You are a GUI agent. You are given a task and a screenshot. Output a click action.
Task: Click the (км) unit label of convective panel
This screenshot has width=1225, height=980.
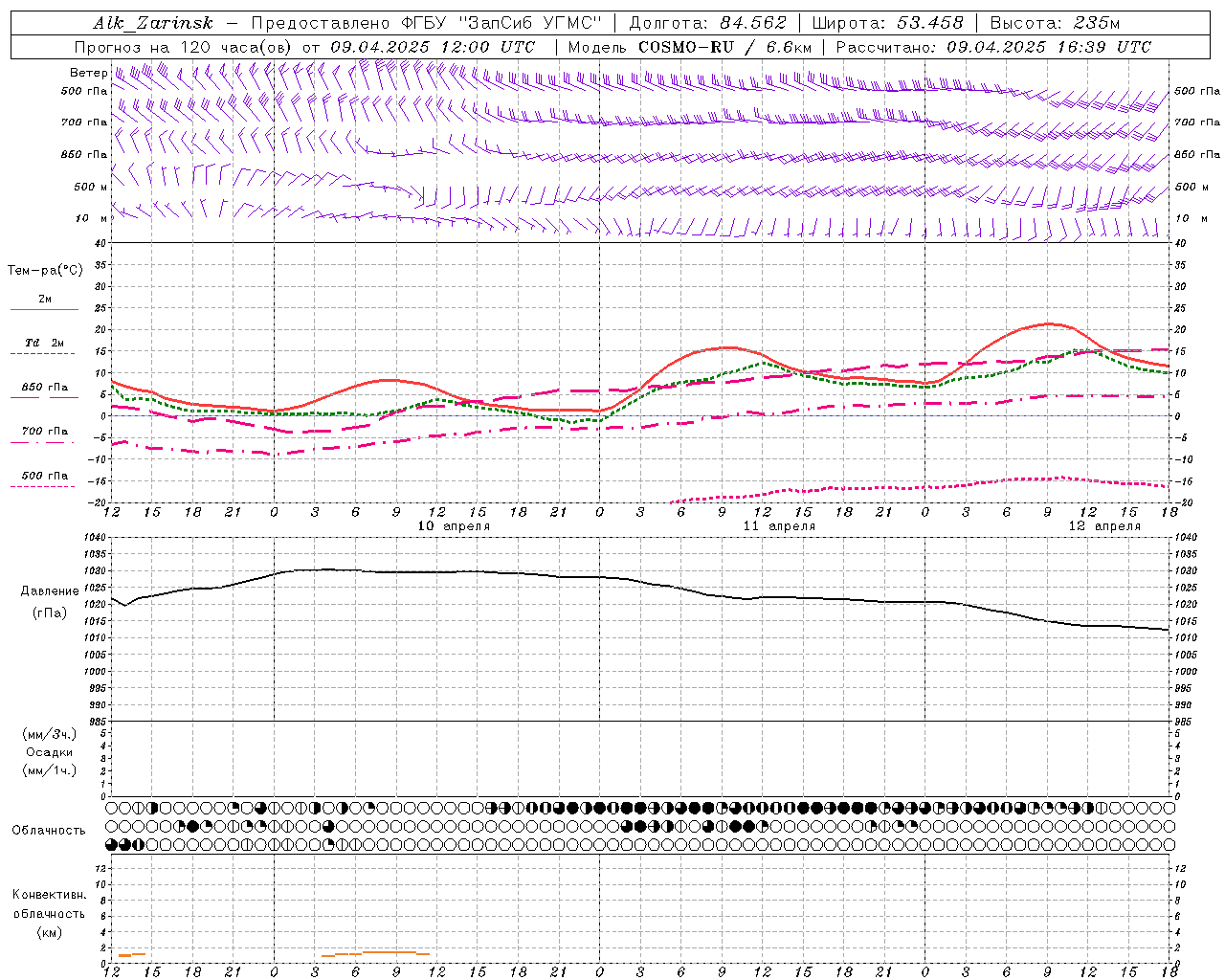[49, 932]
